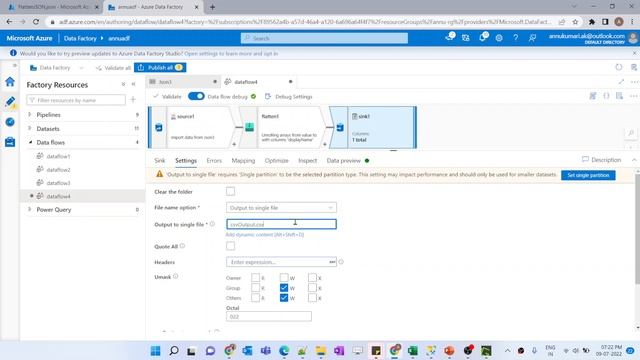
Task: Check Owner R umask checkbox
Action: click(256, 278)
